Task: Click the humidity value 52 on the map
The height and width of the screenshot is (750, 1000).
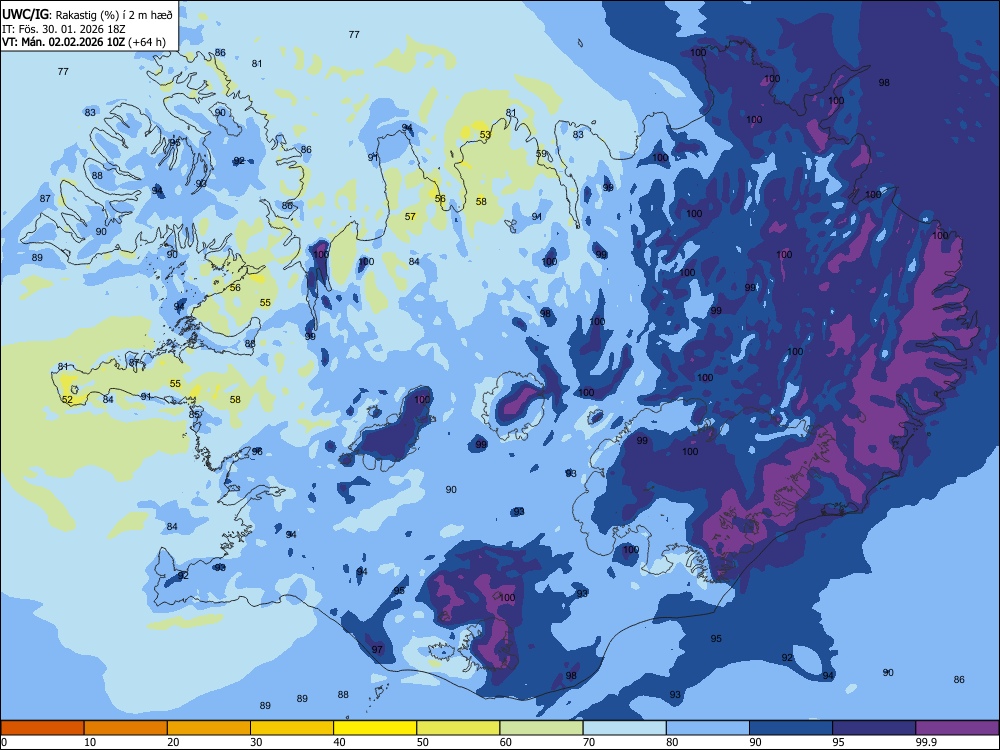Action: (67, 400)
